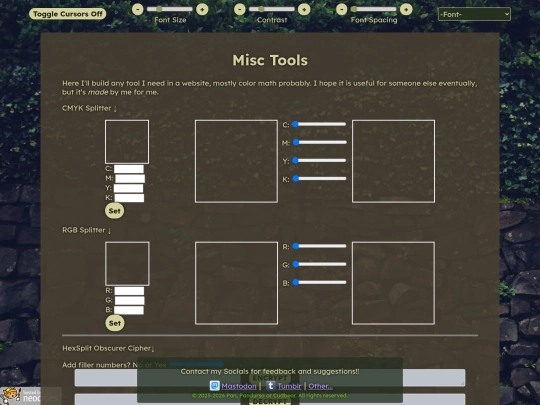
Task: Click the CMYK middle preview square
Action: (236, 161)
